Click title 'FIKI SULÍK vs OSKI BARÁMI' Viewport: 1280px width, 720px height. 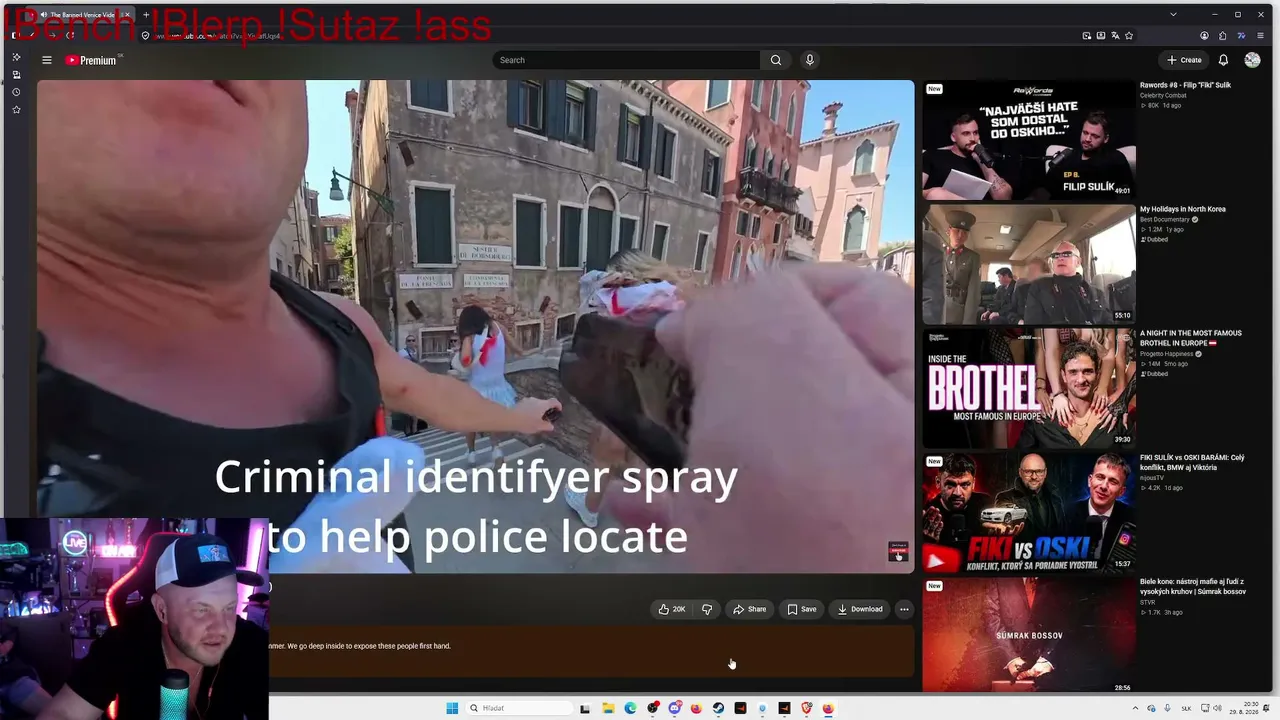(x=1192, y=462)
